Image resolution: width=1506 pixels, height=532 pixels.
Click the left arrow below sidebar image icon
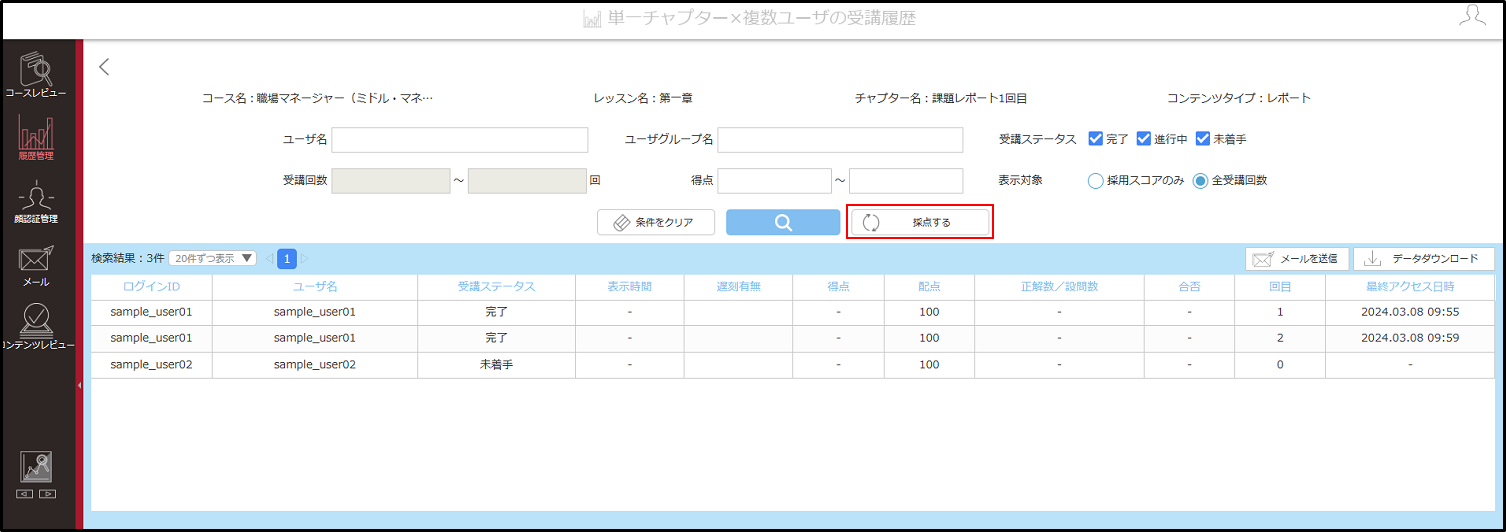pos(25,494)
